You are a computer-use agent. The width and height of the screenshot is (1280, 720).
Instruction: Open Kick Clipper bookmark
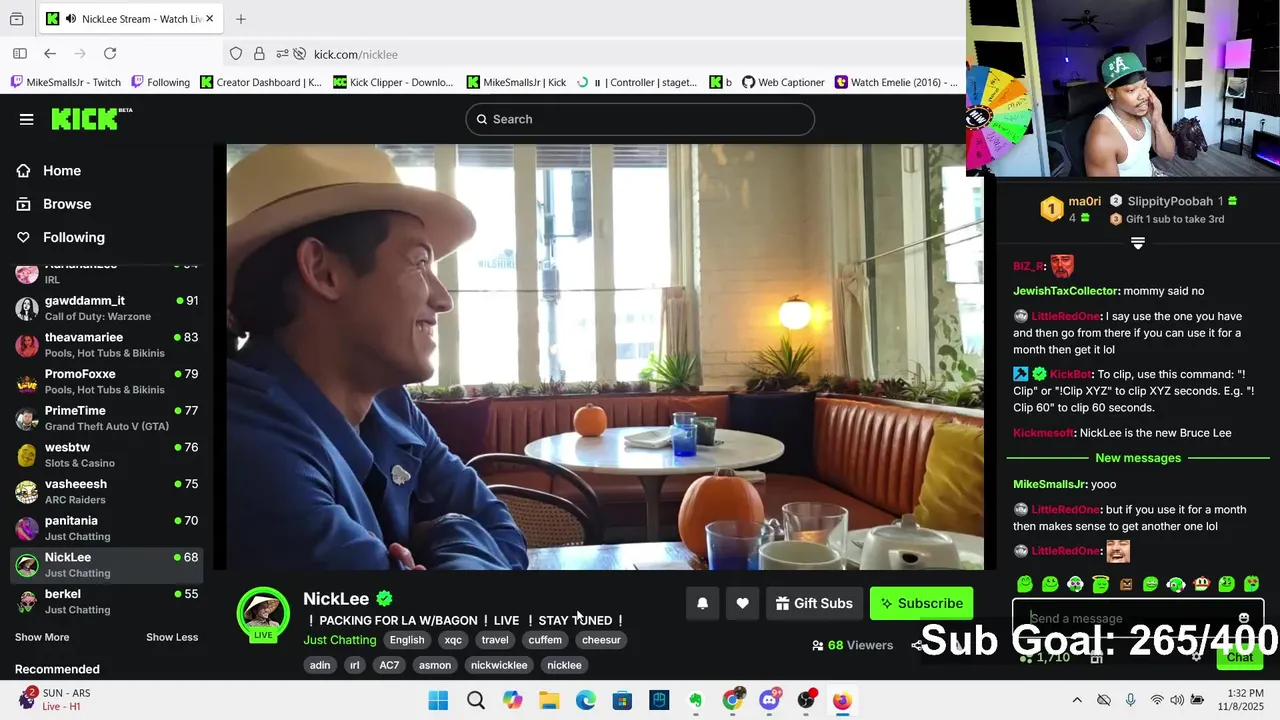pos(393,82)
